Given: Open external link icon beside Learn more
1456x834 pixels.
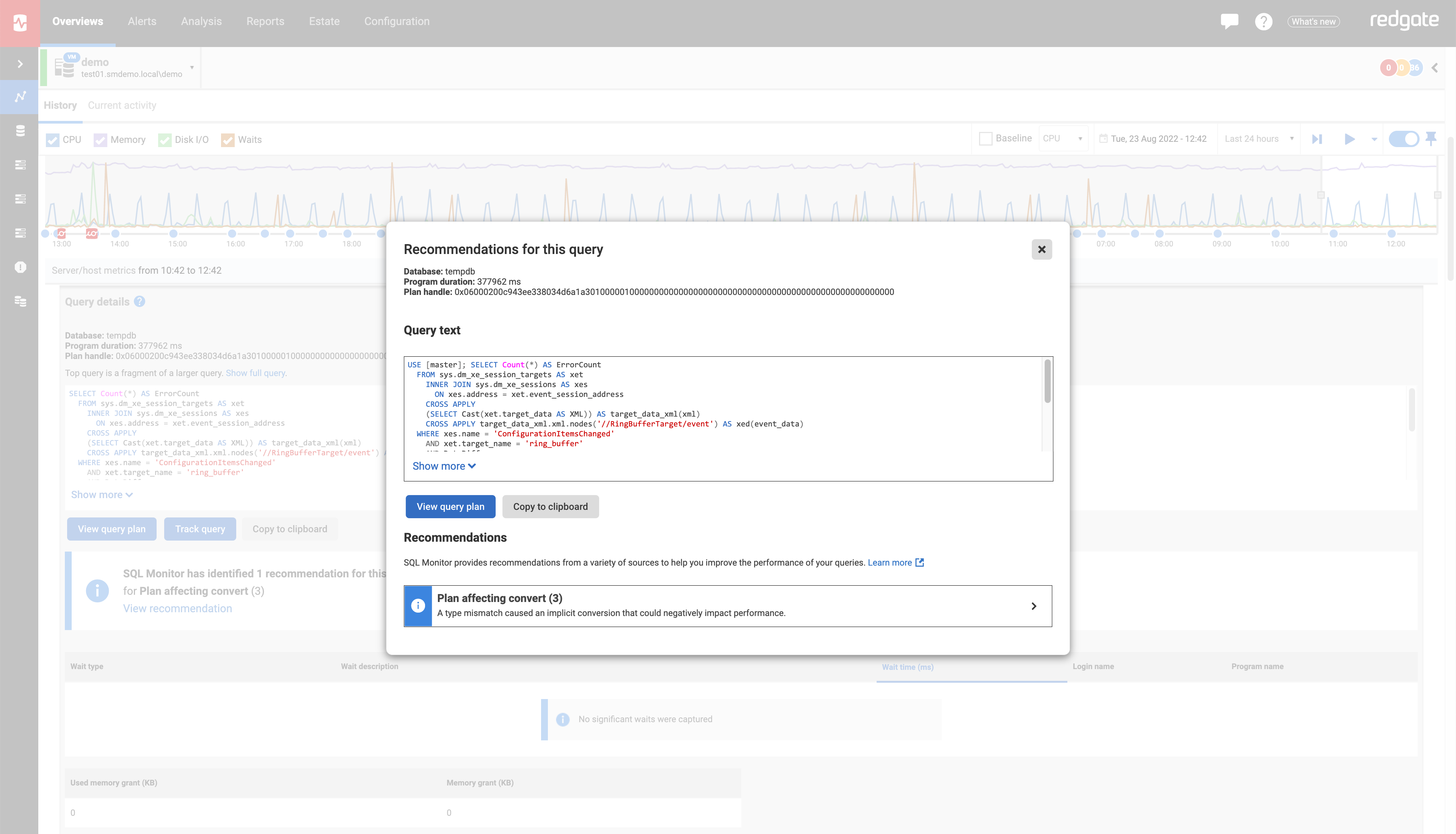Looking at the screenshot, I should (920, 563).
